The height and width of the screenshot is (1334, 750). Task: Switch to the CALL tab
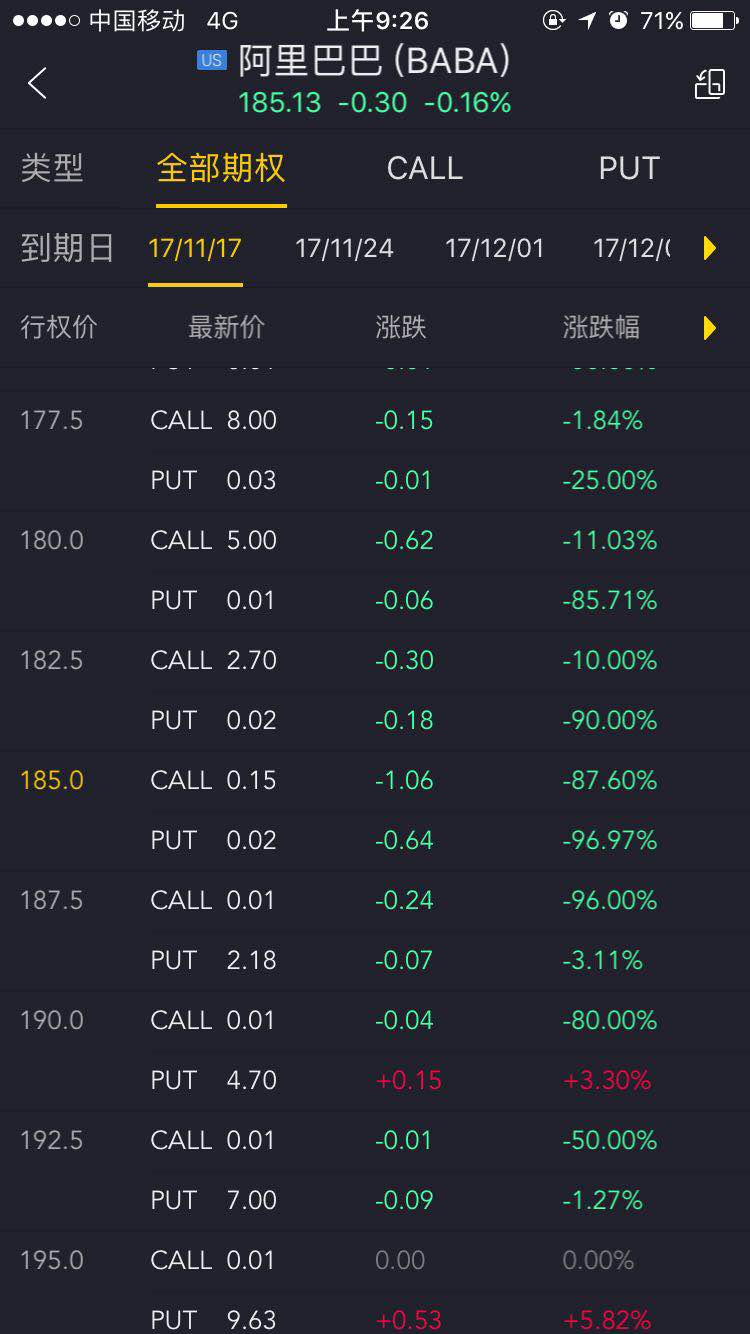pyautogui.click(x=425, y=168)
